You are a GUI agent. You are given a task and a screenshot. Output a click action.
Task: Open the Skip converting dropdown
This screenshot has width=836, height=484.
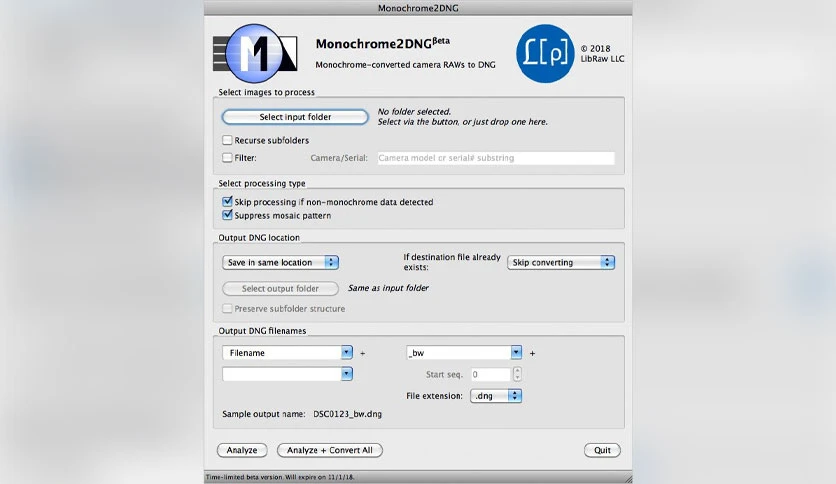pos(561,262)
